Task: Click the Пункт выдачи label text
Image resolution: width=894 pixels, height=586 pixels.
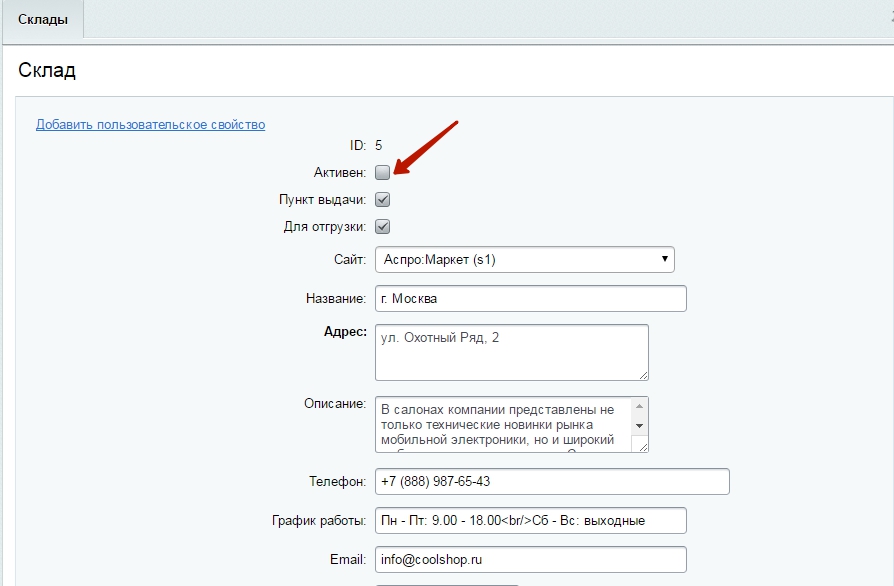Action: tap(322, 200)
